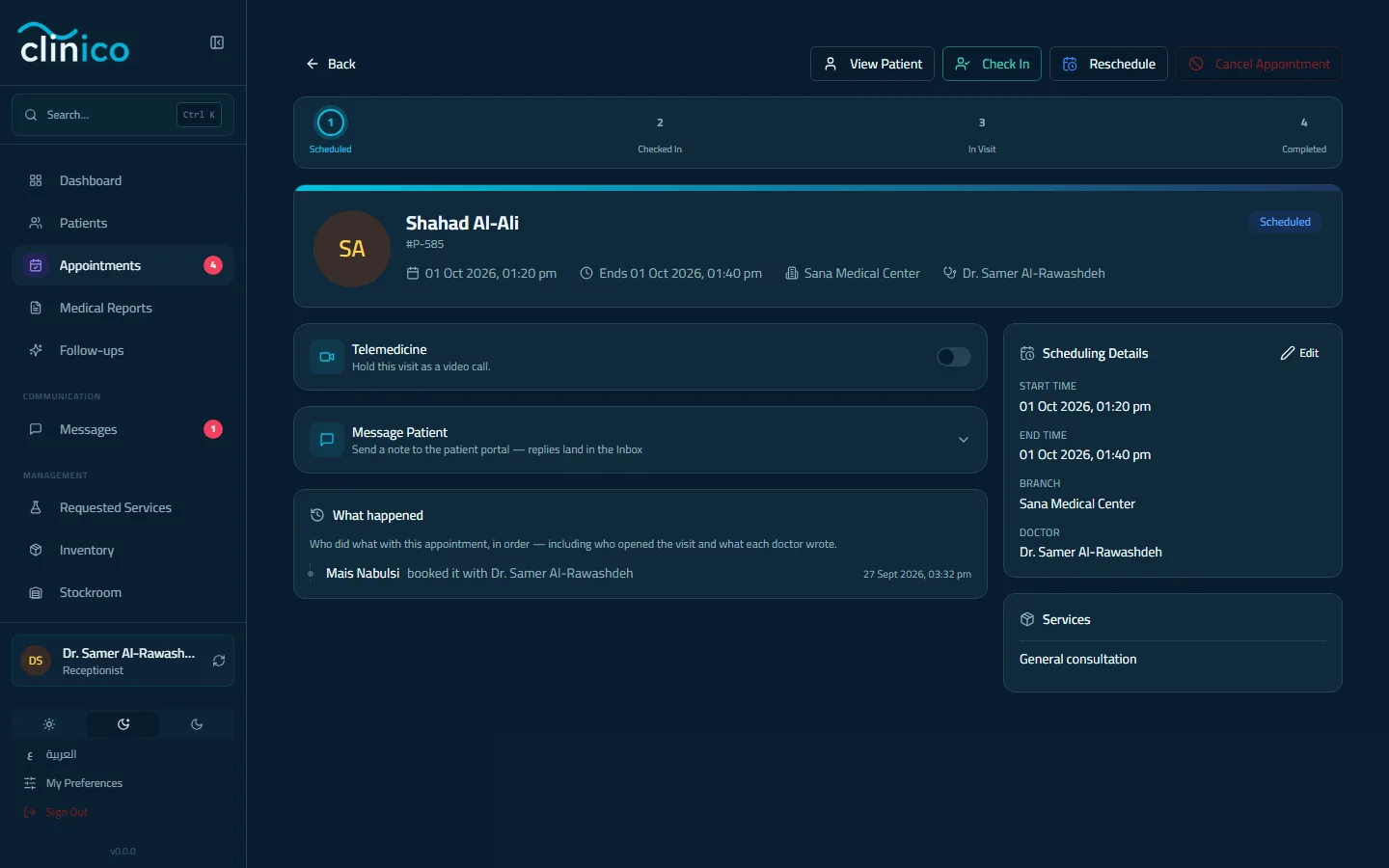Click the SA patient avatar

(352, 249)
